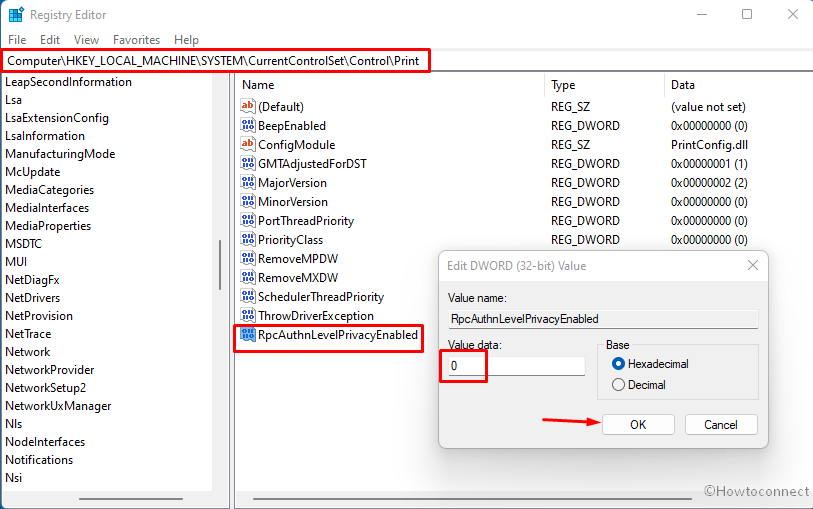Click the 0x00000001 (1) data cell
The image size is (813, 509).
tap(709, 164)
